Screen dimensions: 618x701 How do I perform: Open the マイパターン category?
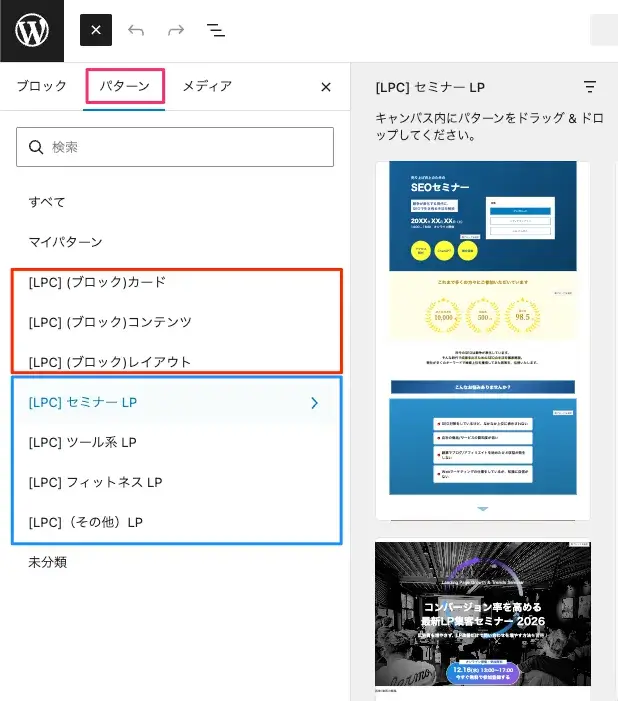tap(65, 242)
